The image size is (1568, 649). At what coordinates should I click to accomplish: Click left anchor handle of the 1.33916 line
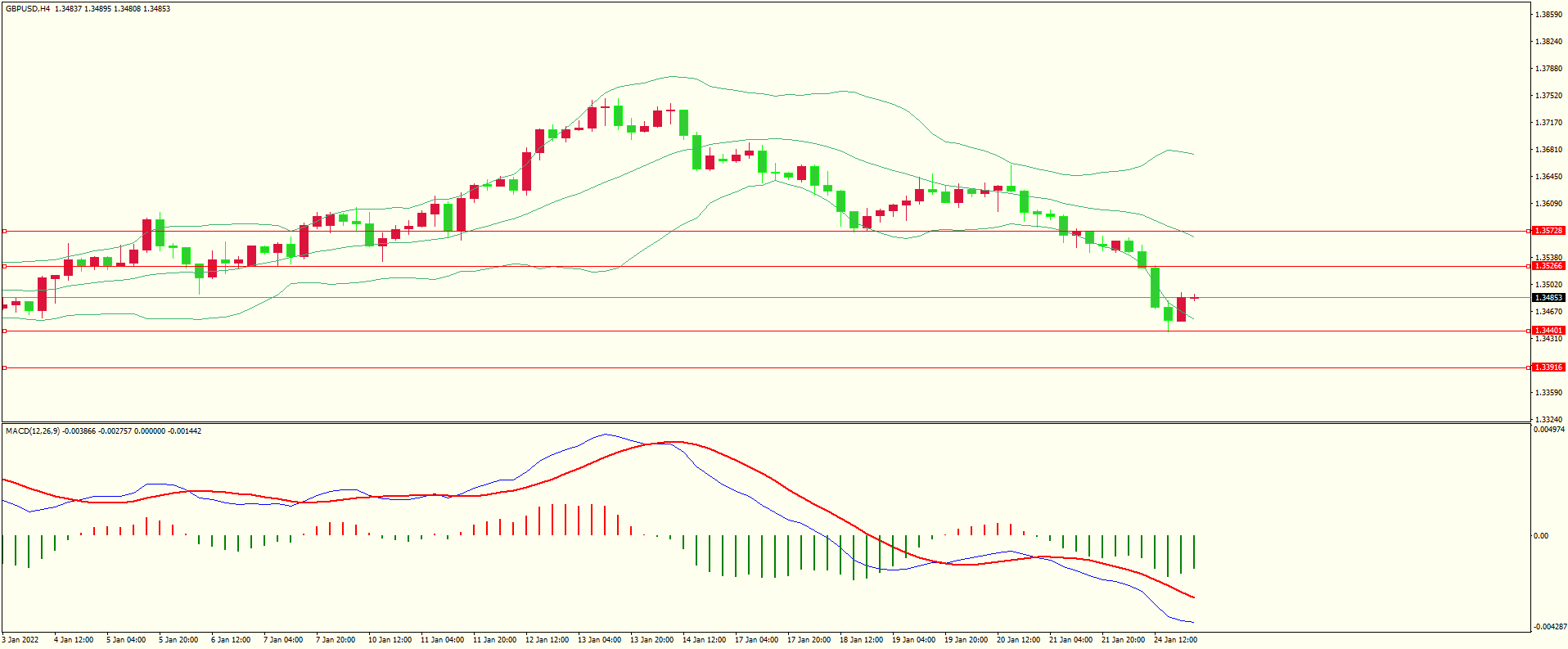point(4,368)
